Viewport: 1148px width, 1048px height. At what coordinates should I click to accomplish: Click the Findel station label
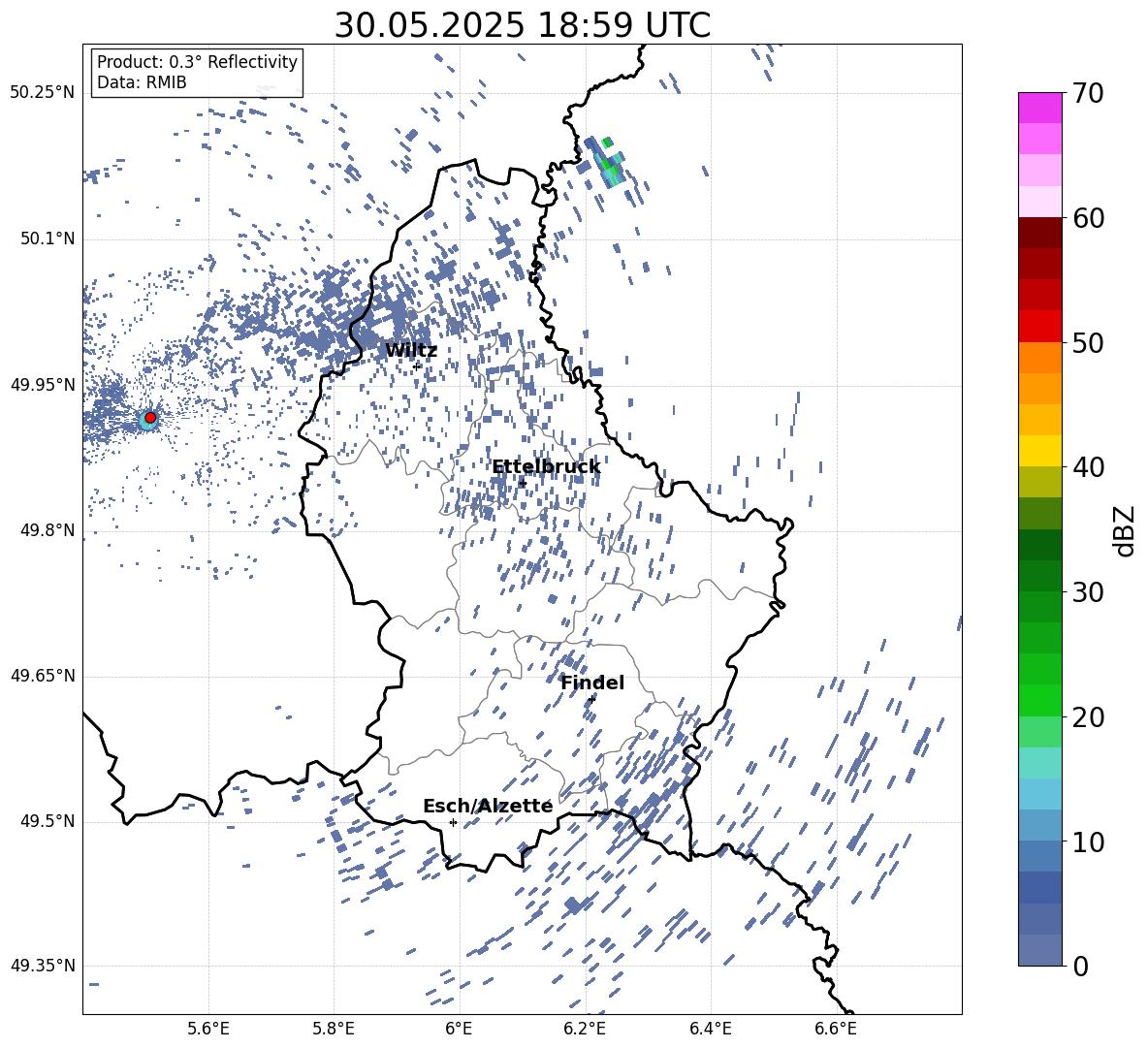(x=592, y=683)
